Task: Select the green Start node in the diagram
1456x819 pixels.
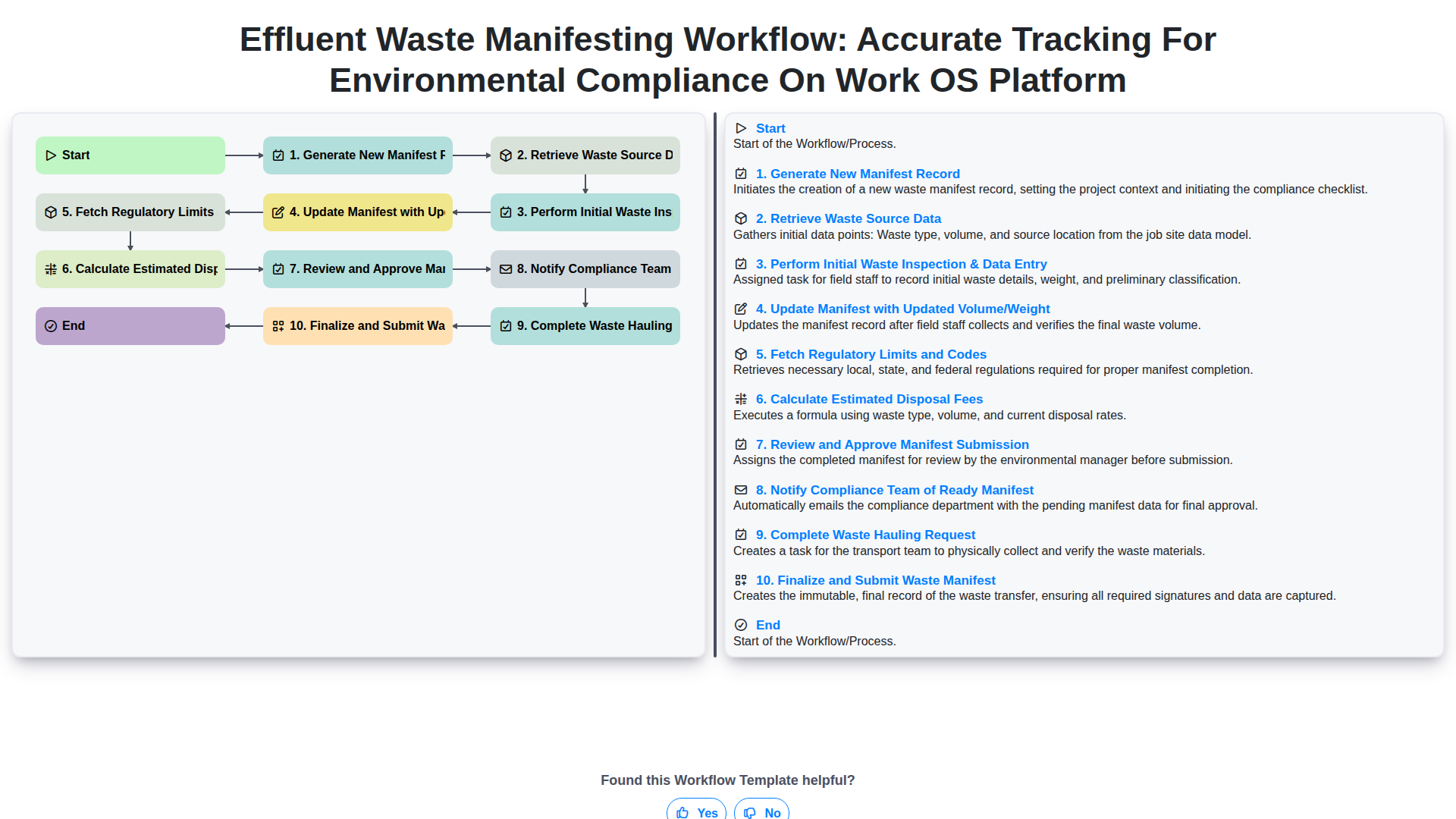Action: (130, 155)
